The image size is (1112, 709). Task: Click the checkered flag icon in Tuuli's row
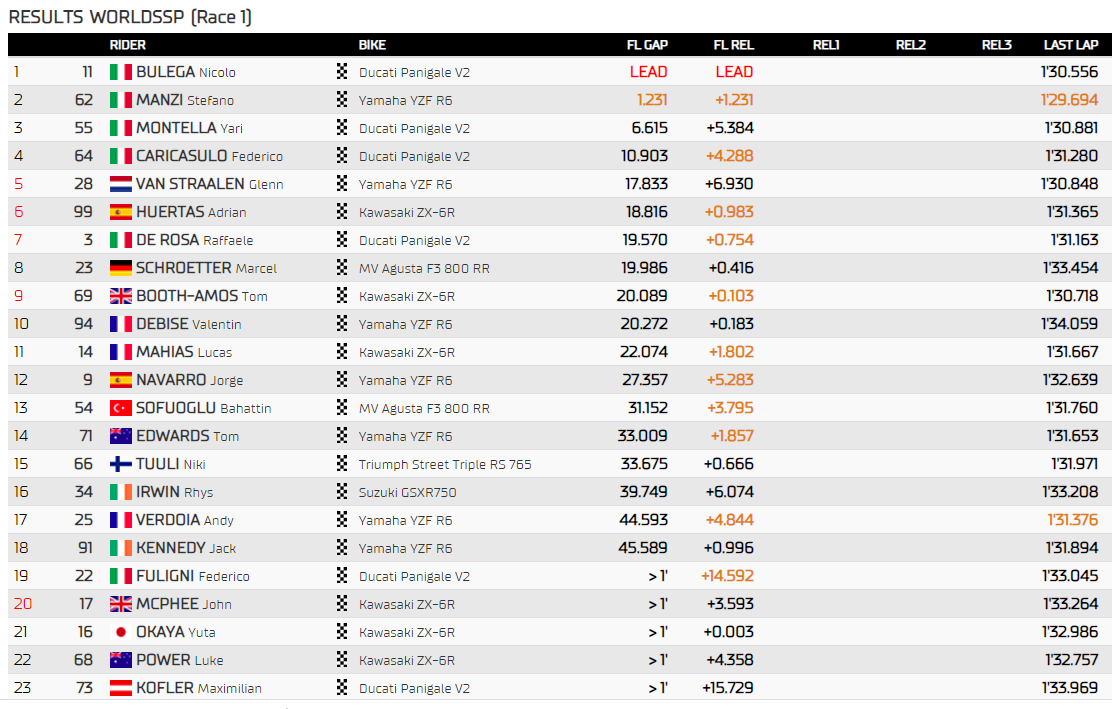(x=342, y=464)
